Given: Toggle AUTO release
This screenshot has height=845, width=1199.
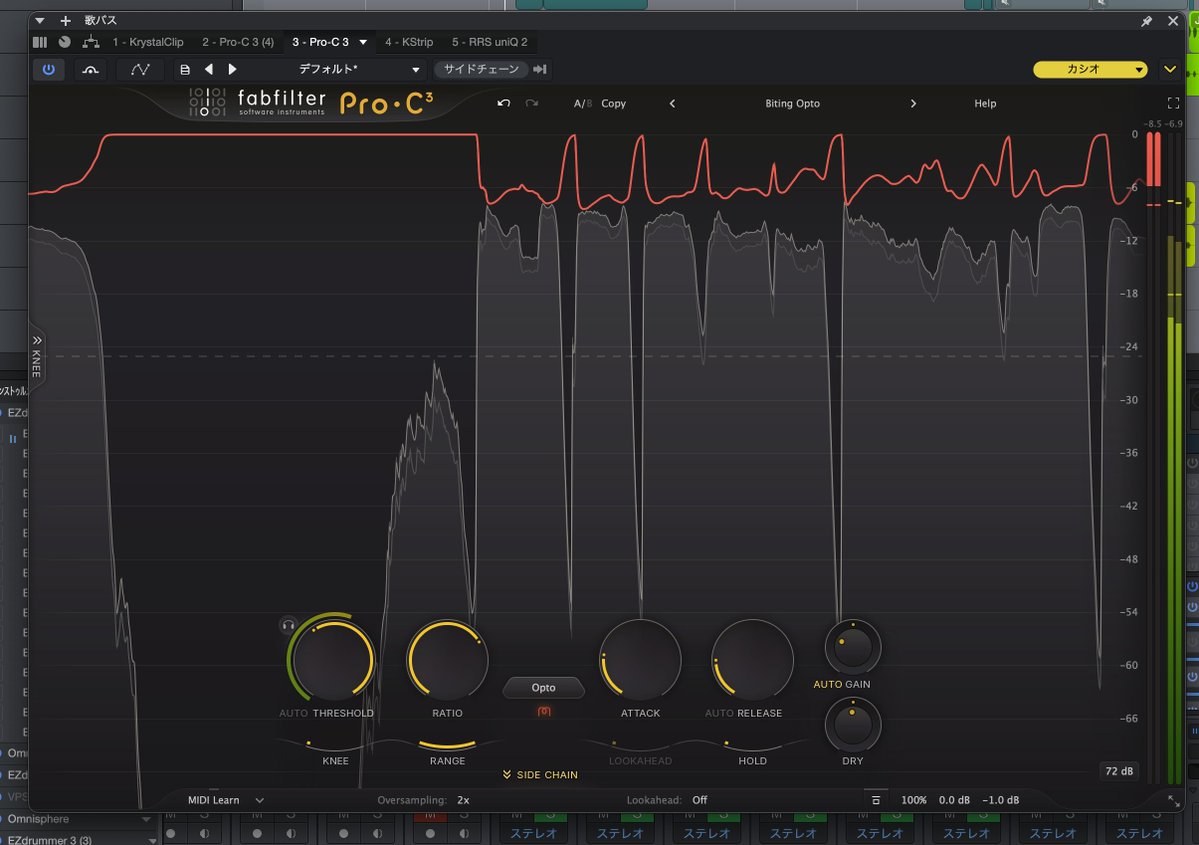Looking at the screenshot, I should (x=719, y=713).
